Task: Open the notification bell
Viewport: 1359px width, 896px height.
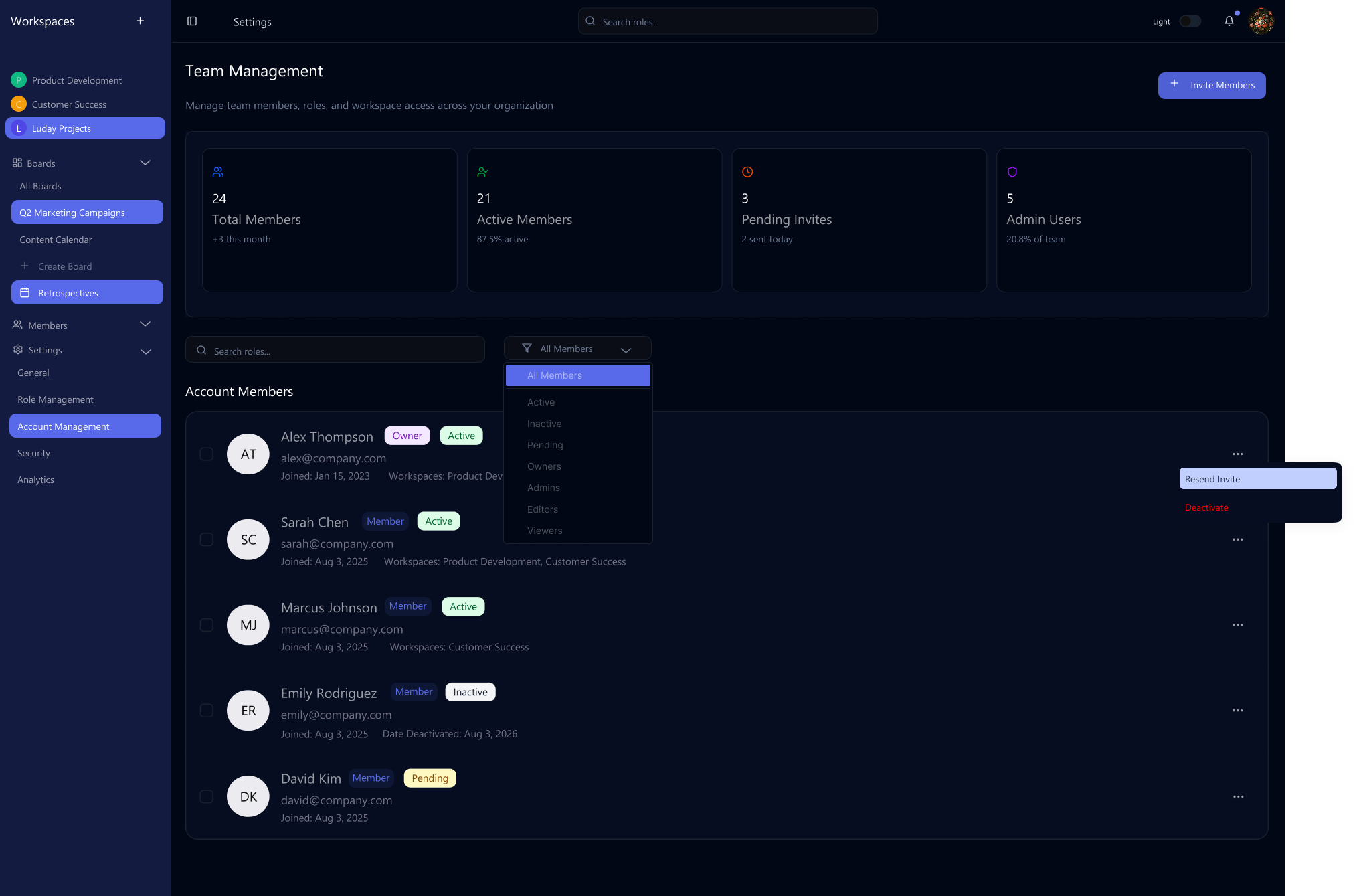Action: (1229, 21)
